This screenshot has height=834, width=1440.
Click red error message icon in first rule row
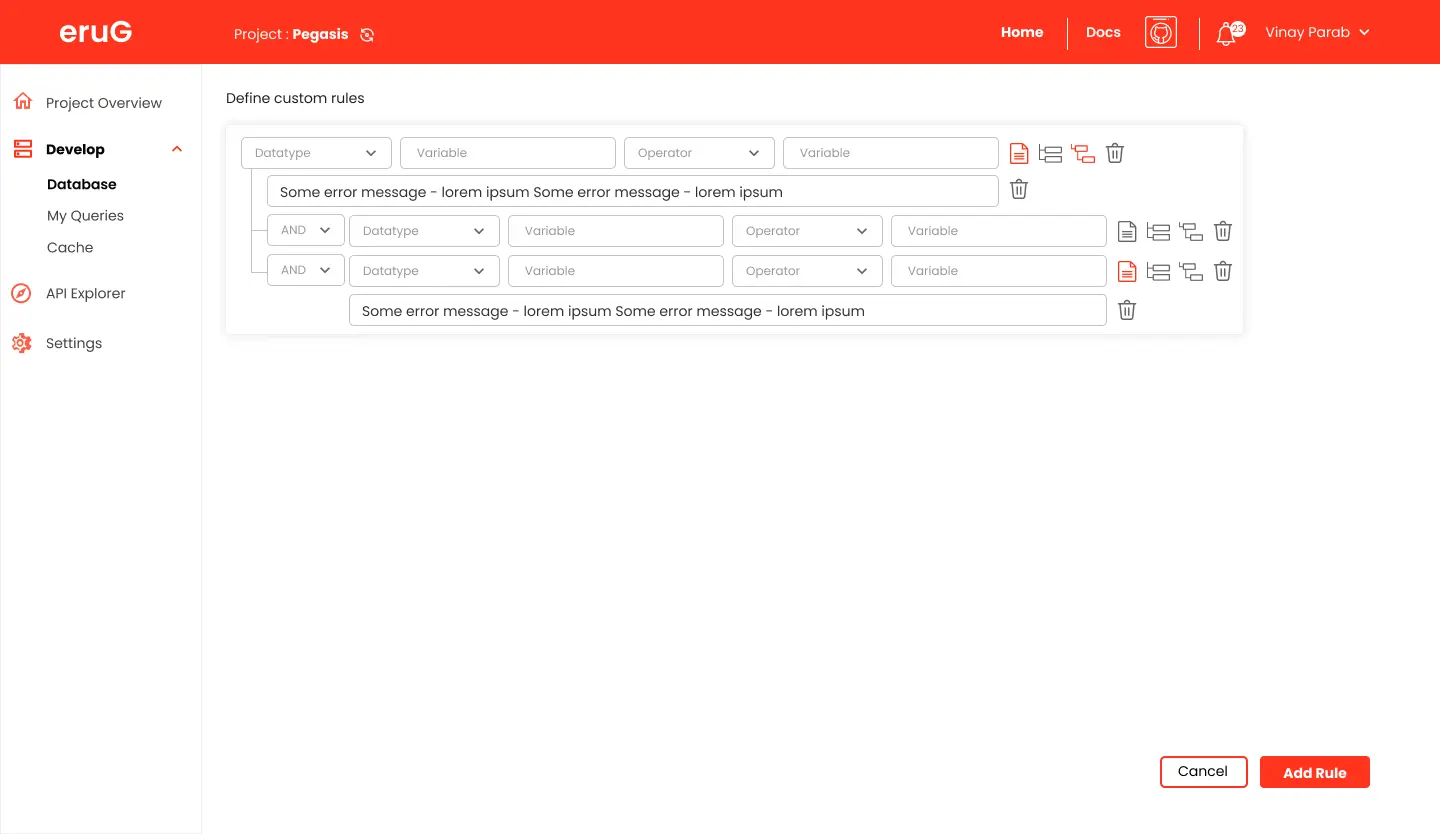(1018, 153)
